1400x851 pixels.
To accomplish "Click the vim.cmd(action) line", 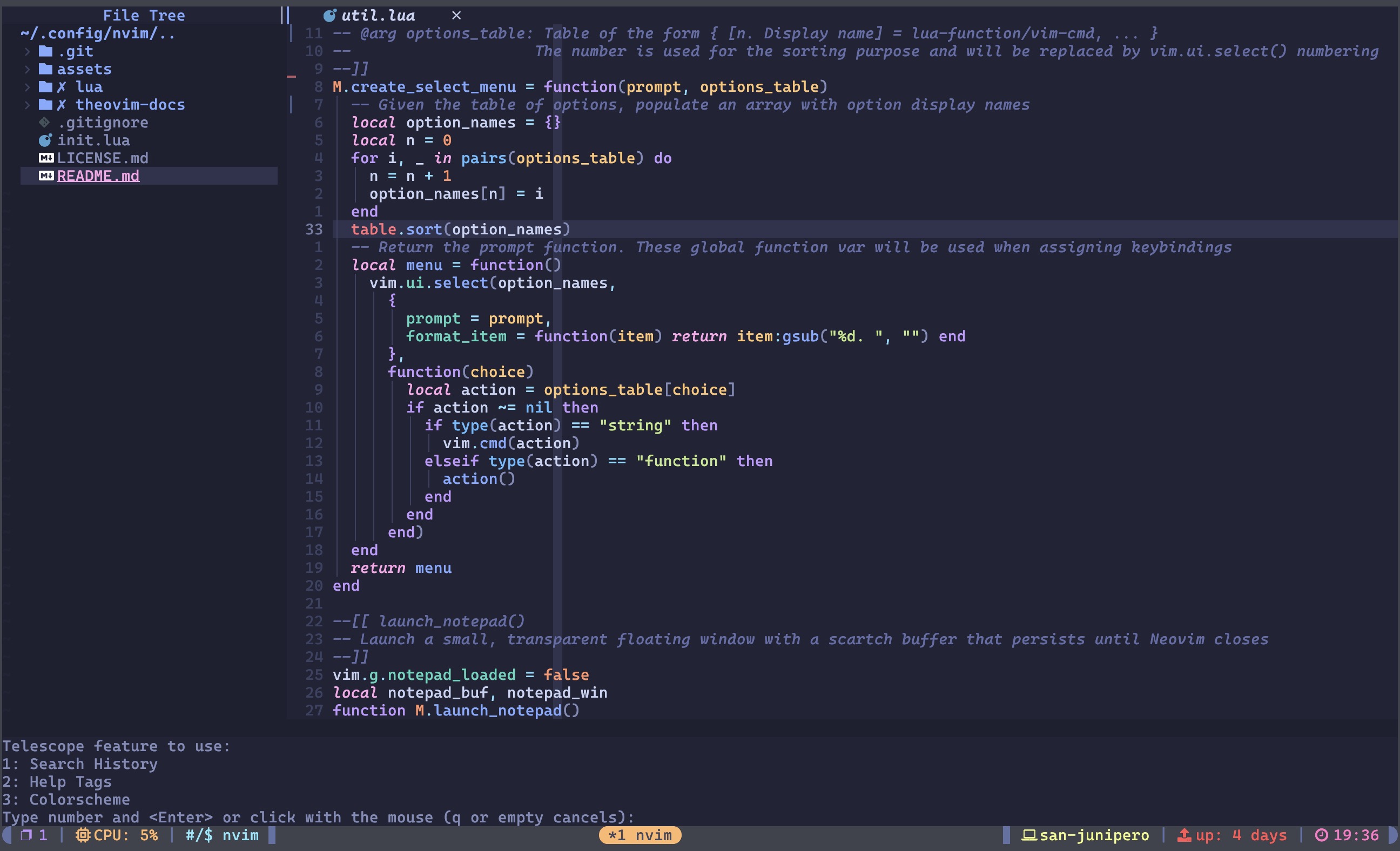I will pyautogui.click(x=511, y=443).
